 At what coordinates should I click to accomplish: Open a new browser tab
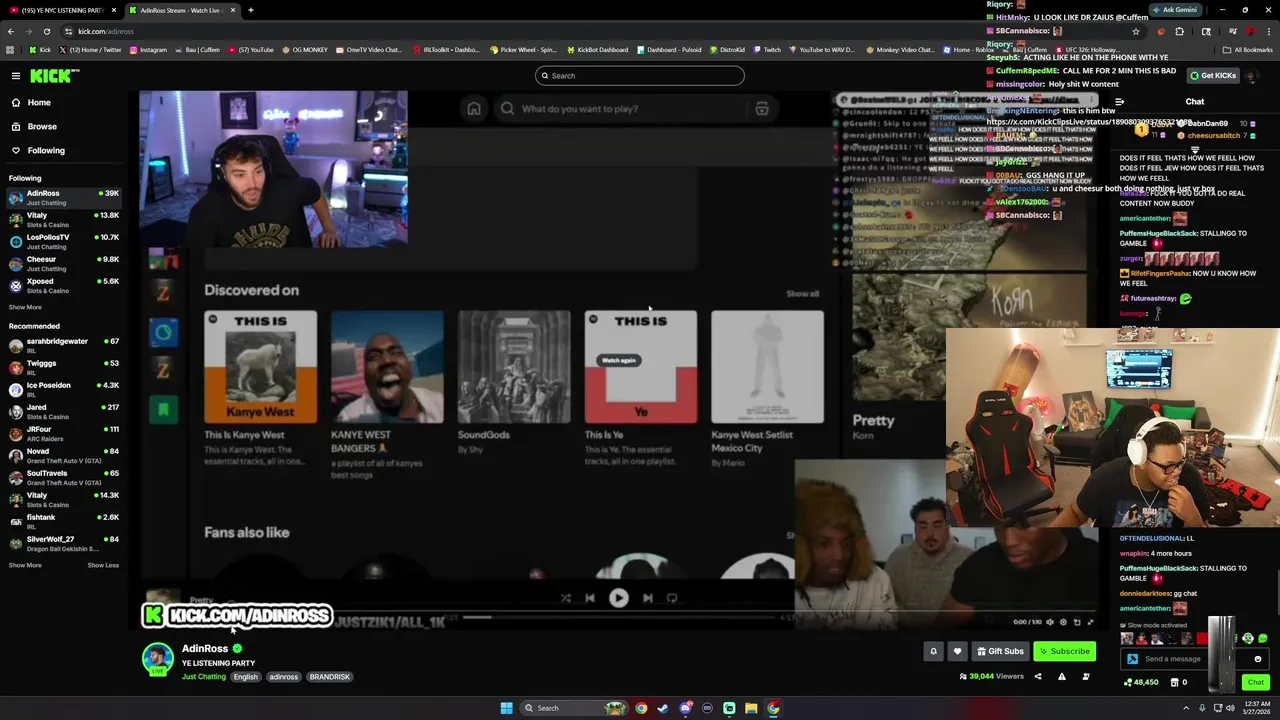tap(251, 10)
